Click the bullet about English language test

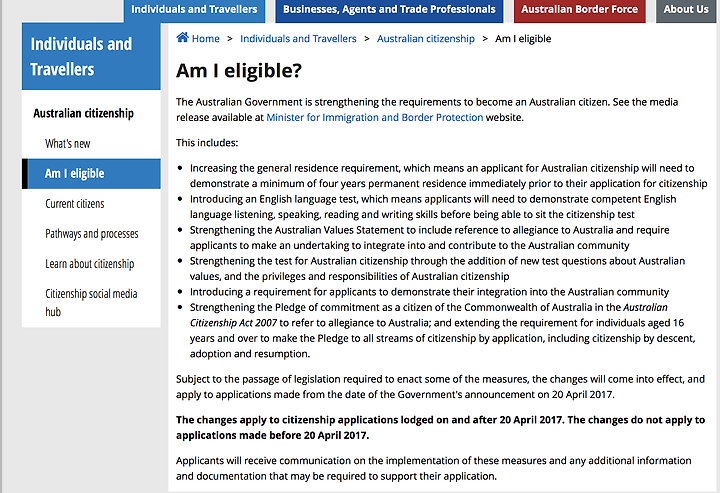click(433, 207)
